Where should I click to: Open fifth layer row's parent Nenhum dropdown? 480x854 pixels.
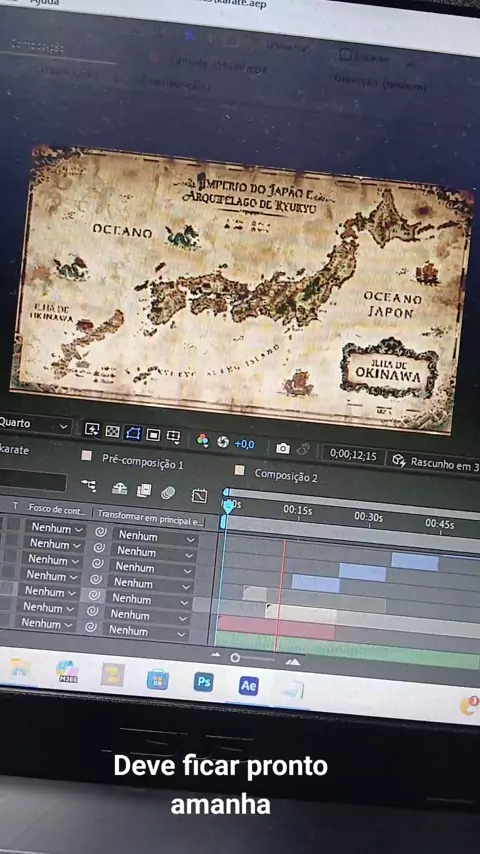[150, 600]
